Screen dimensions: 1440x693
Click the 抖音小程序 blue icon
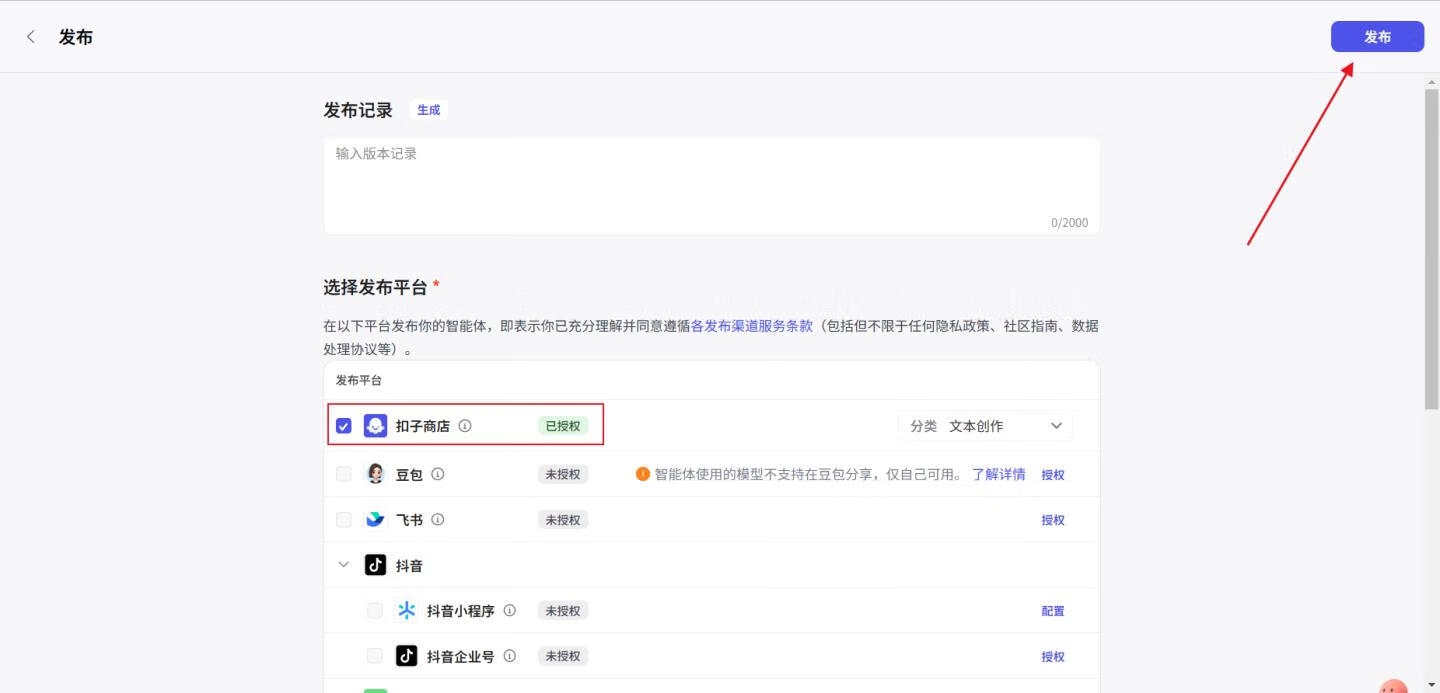(x=408, y=610)
